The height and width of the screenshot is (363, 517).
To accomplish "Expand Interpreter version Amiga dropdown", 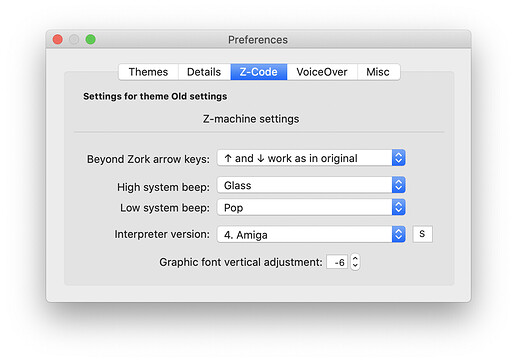I will [311, 235].
